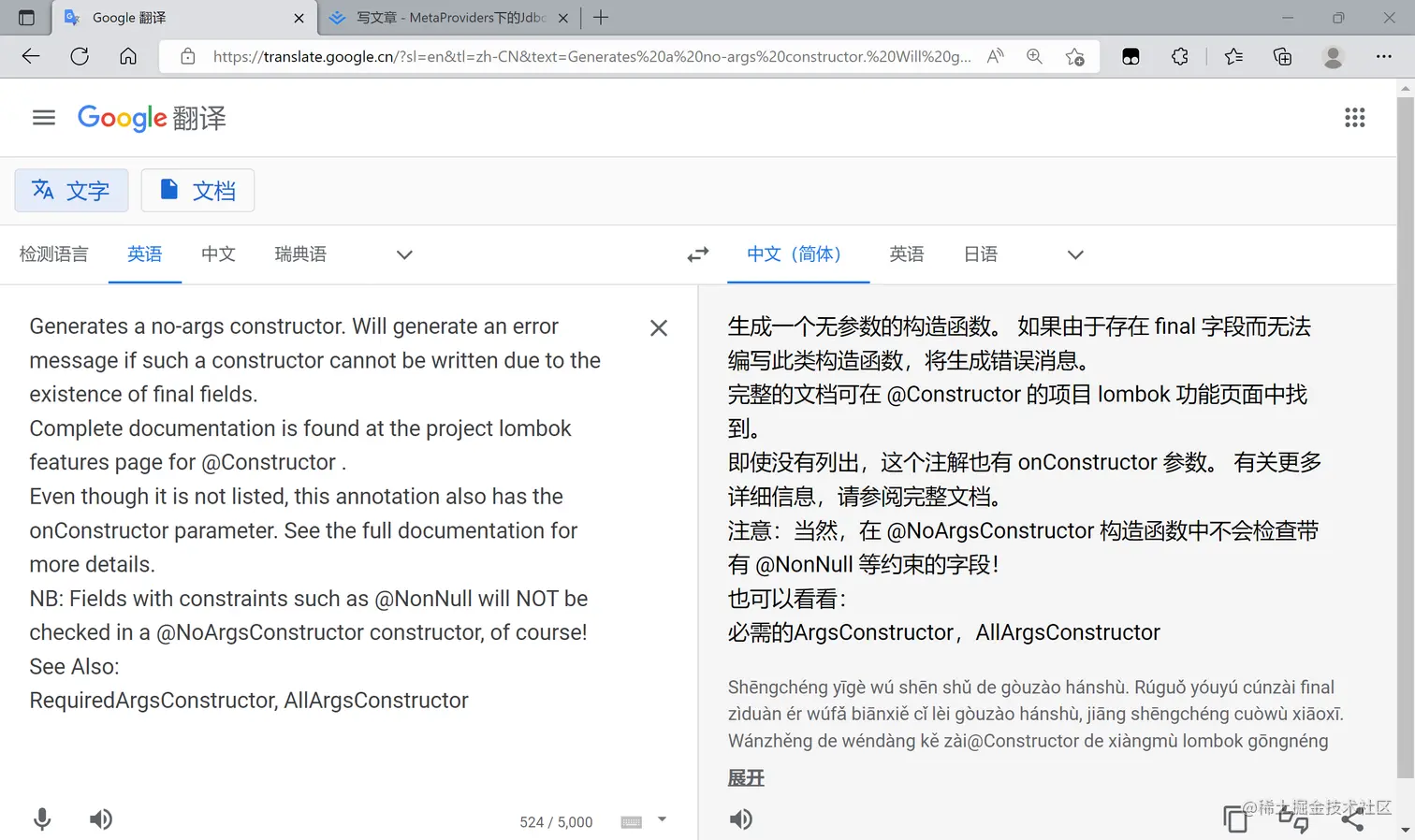Open the browser extensions puzzle menu

pyautogui.click(x=1180, y=56)
